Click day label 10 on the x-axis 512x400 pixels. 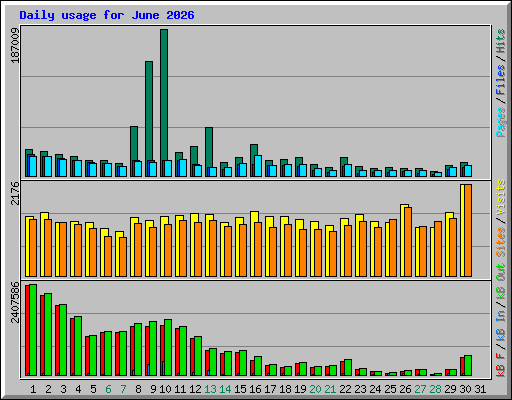point(165,389)
